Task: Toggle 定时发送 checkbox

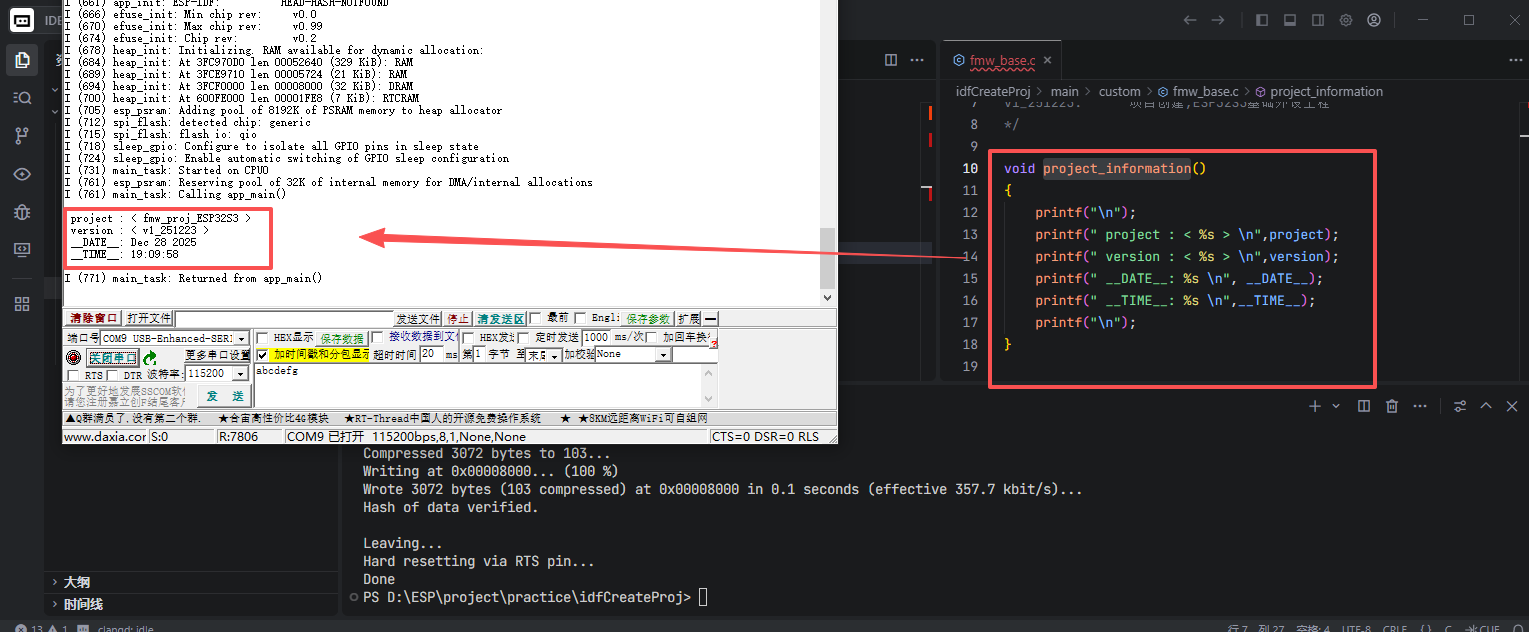Action: tap(523, 338)
